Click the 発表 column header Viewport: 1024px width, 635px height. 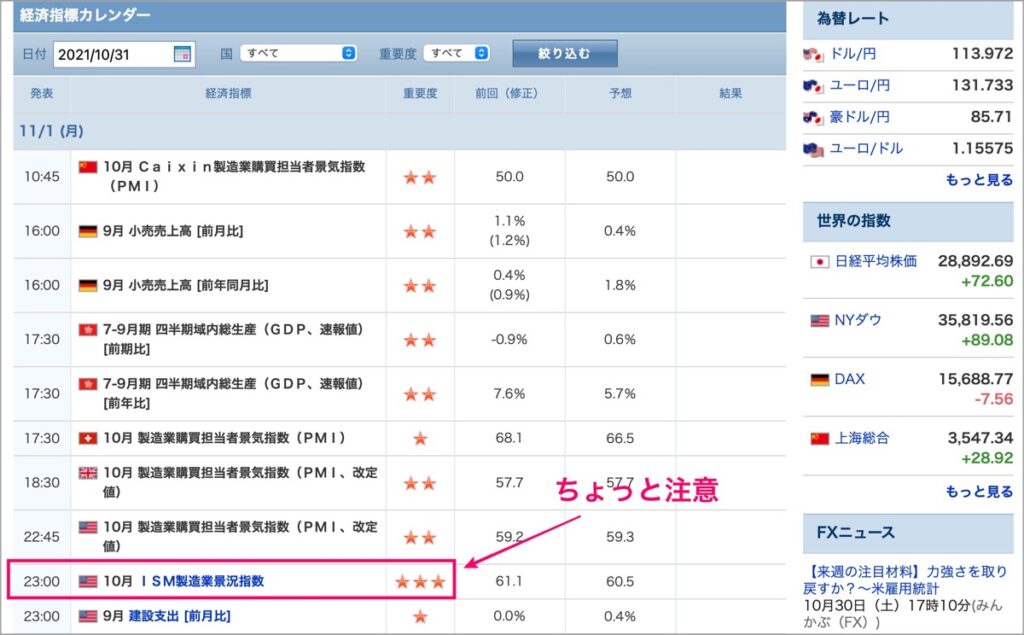click(42, 93)
